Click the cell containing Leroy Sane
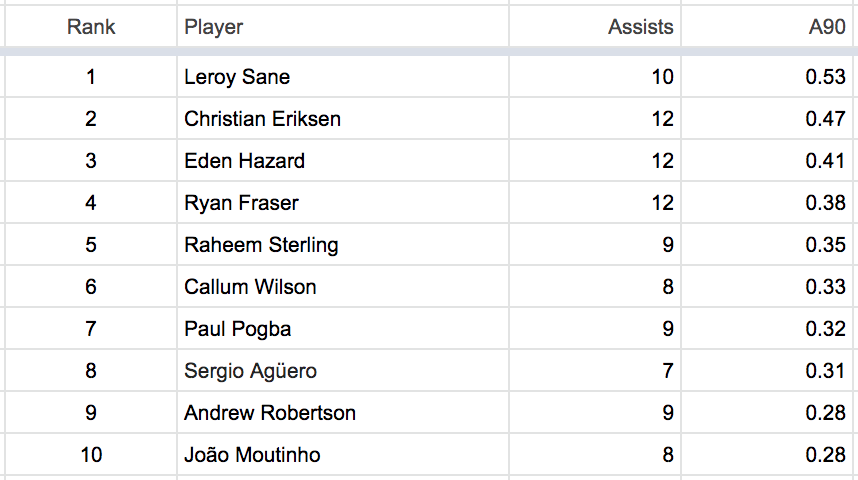The height and width of the screenshot is (480, 858). (x=237, y=77)
